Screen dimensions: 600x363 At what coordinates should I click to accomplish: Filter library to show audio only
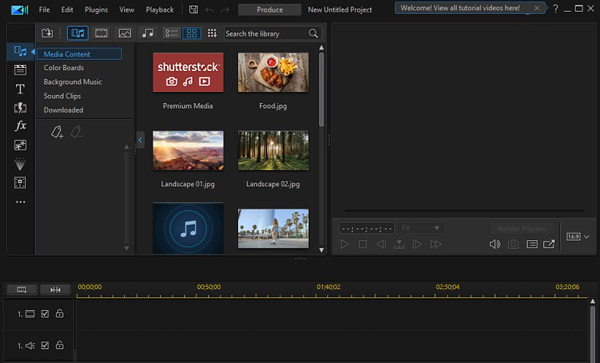tap(148, 33)
